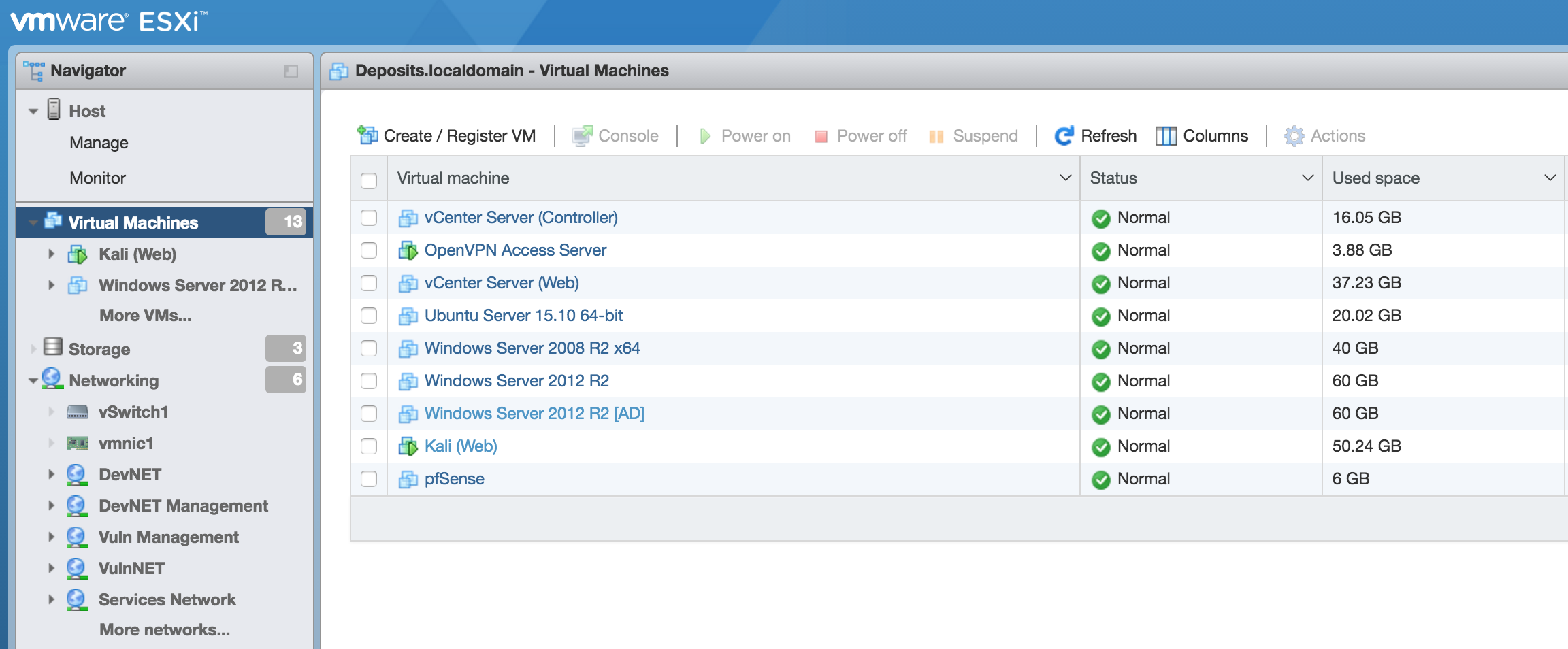
Task: Click the vSwitch1 icon in Navigator
Action: [78, 412]
